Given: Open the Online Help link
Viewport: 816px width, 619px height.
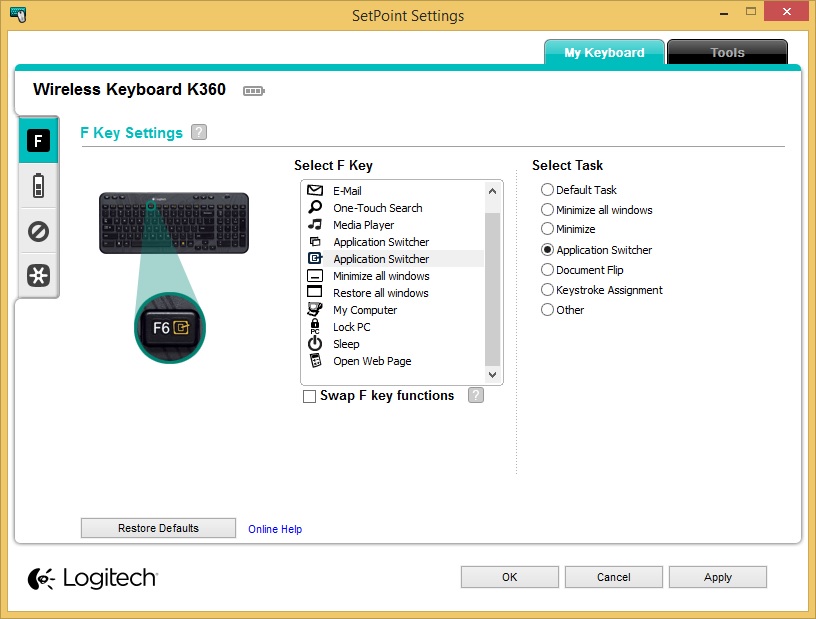Looking at the screenshot, I should (x=275, y=529).
